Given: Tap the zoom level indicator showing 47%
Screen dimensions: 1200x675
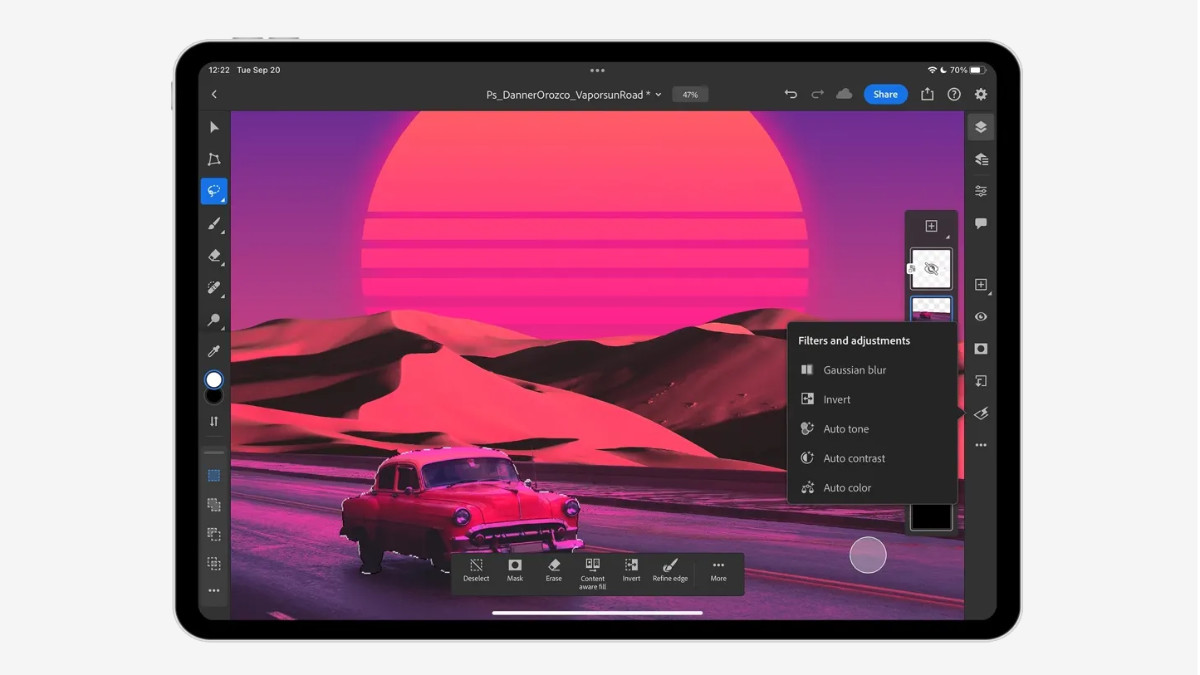Looking at the screenshot, I should tap(690, 93).
